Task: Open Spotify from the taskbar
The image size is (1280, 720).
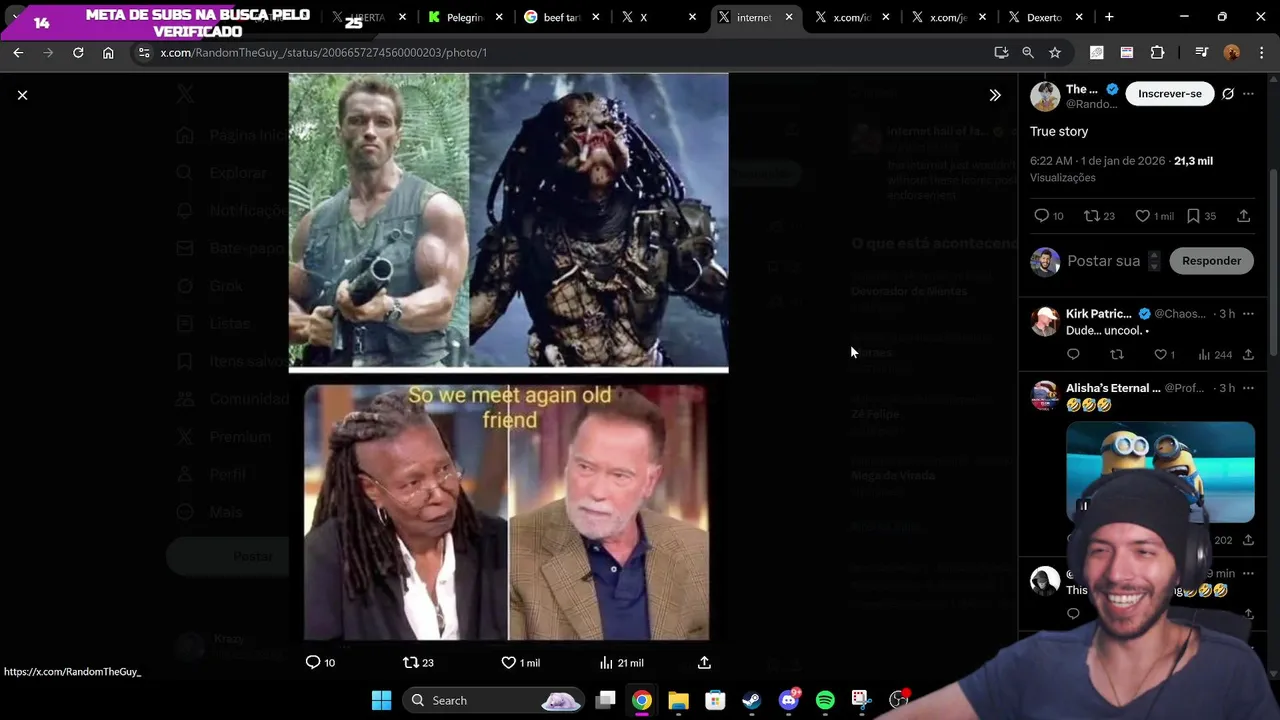Action: pyautogui.click(x=825, y=700)
